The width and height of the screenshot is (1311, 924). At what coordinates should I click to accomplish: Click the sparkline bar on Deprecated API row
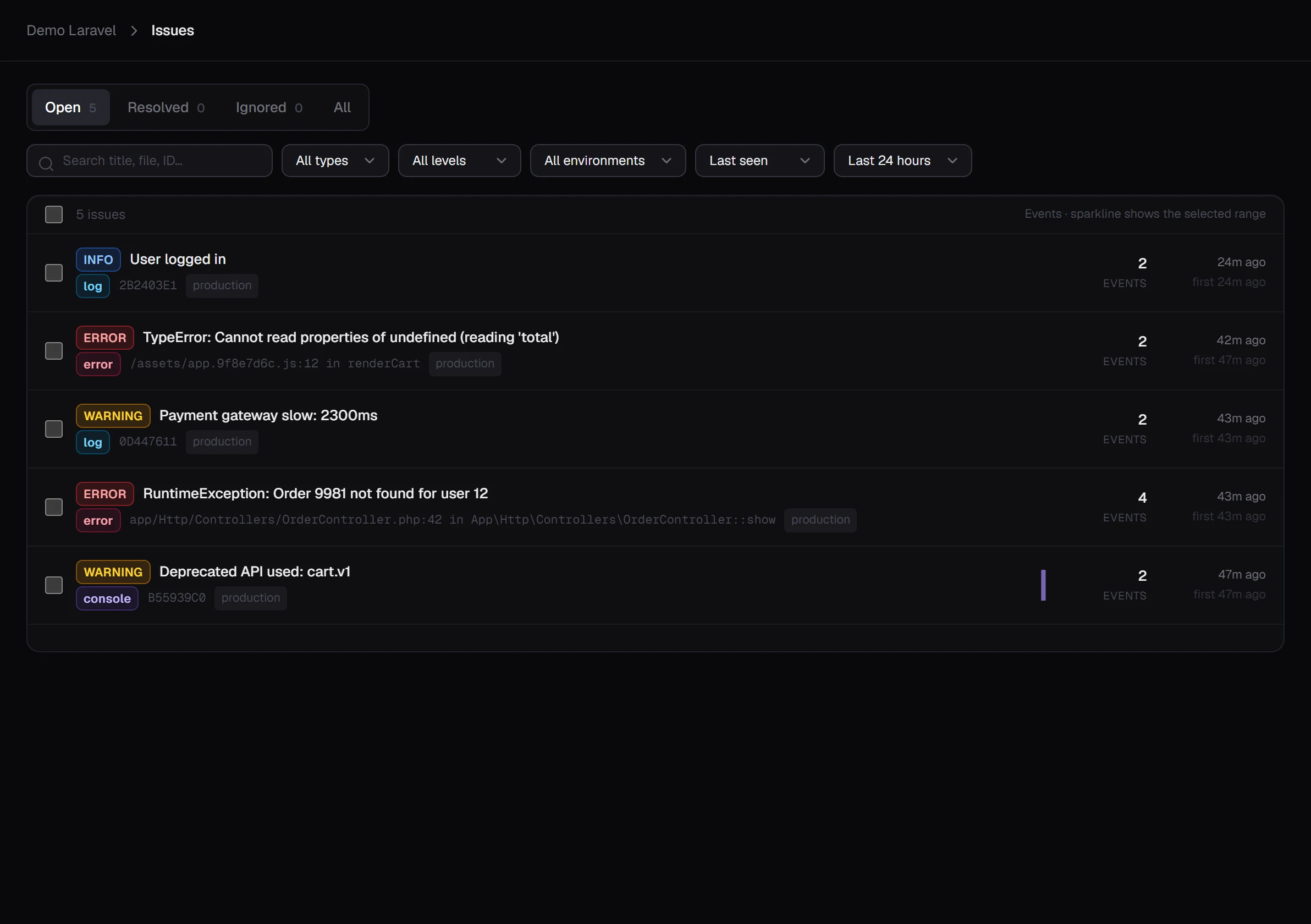[1043, 585]
